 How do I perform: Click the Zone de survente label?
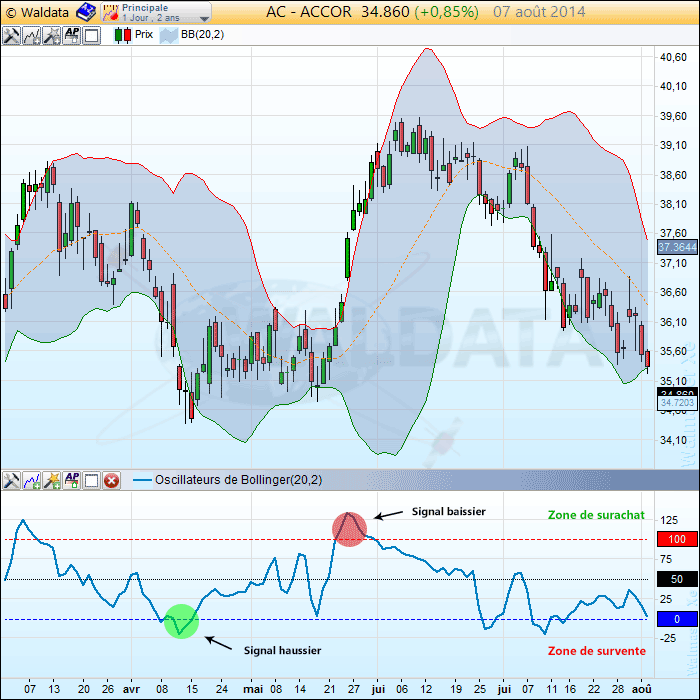pyautogui.click(x=597, y=651)
